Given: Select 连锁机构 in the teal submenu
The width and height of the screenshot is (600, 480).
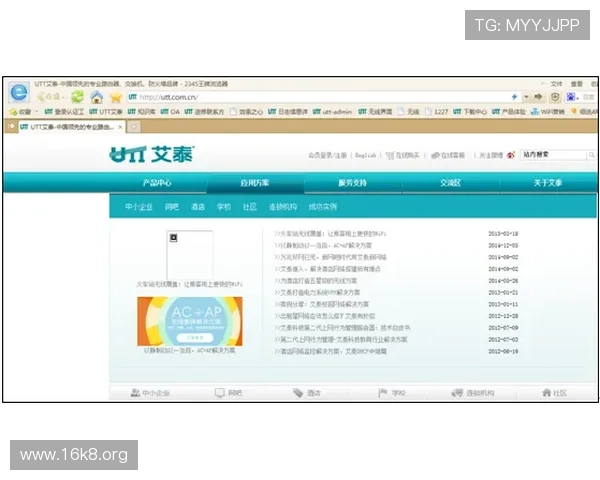Looking at the screenshot, I should 283,207.
